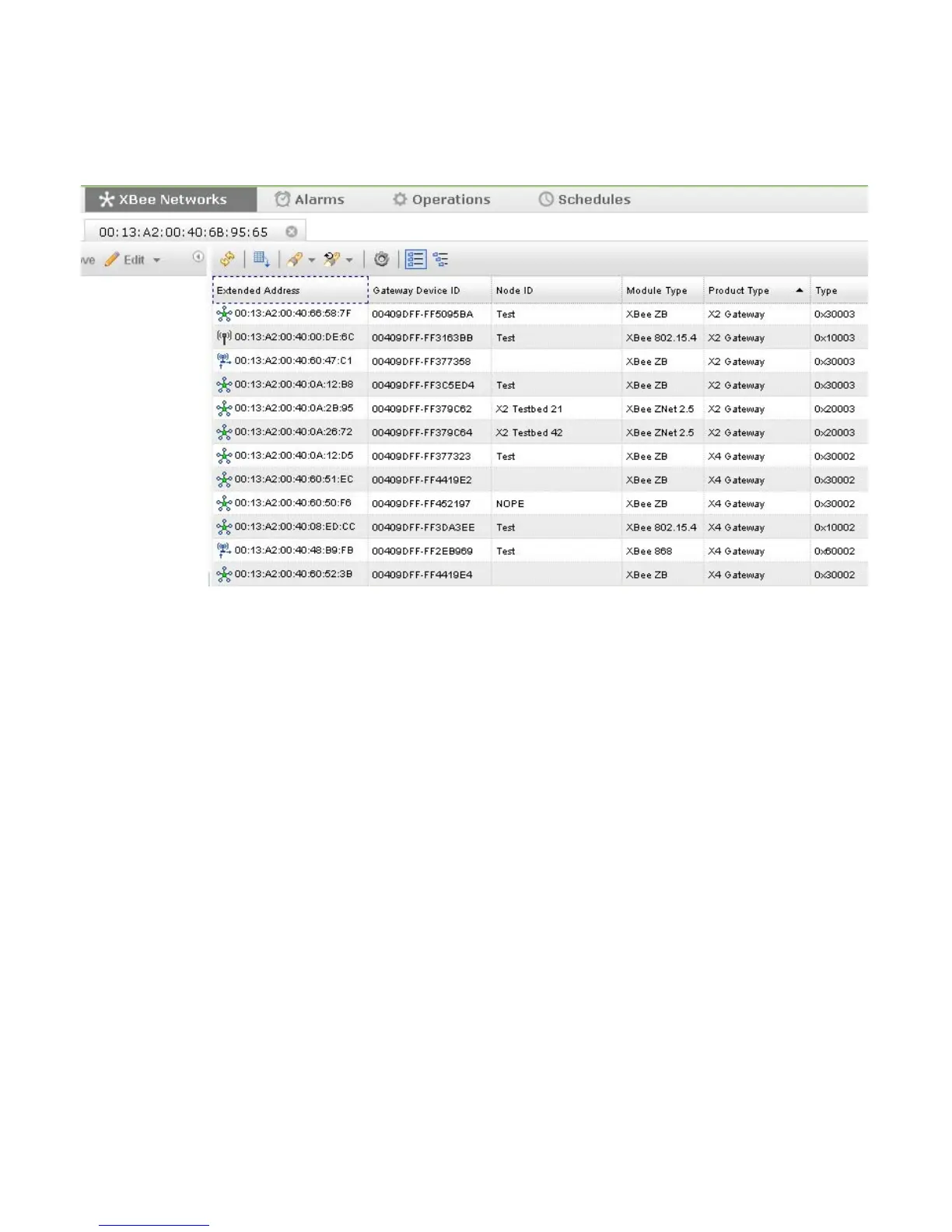Sort by Extended Address column
The image size is (952, 1232).
pyautogui.click(x=290, y=290)
